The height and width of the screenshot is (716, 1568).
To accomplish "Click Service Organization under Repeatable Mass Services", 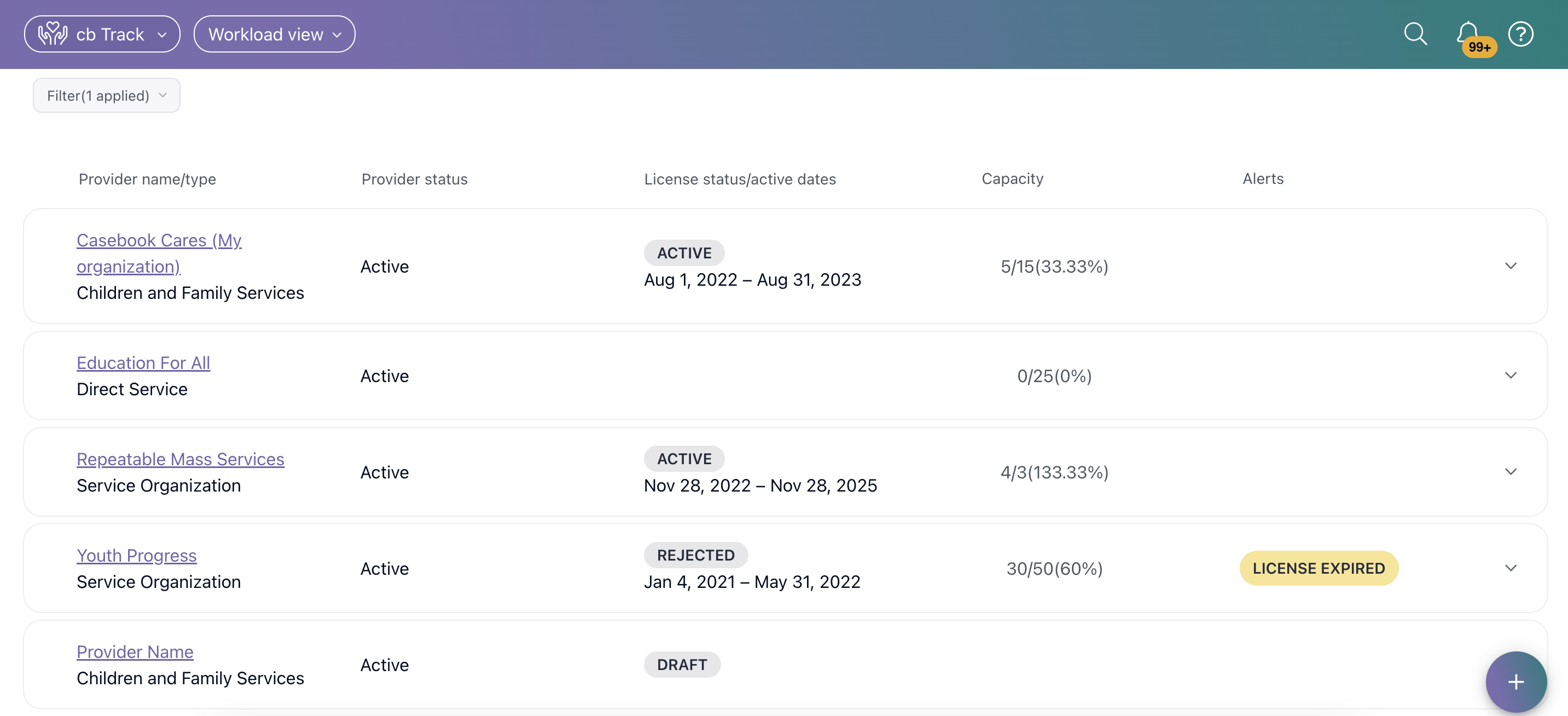I will pos(159,485).
